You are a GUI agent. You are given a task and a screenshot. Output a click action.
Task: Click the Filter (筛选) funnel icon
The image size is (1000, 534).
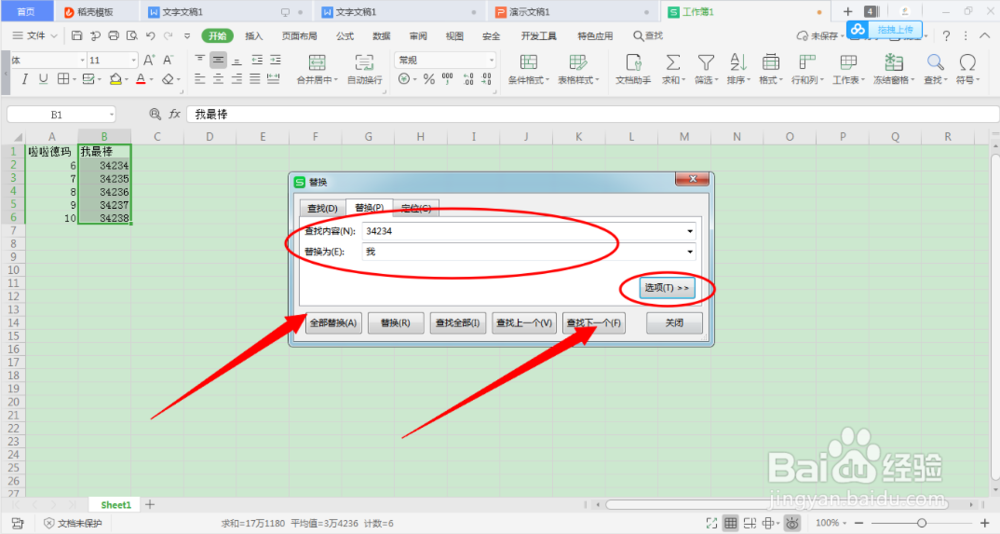tap(705, 63)
